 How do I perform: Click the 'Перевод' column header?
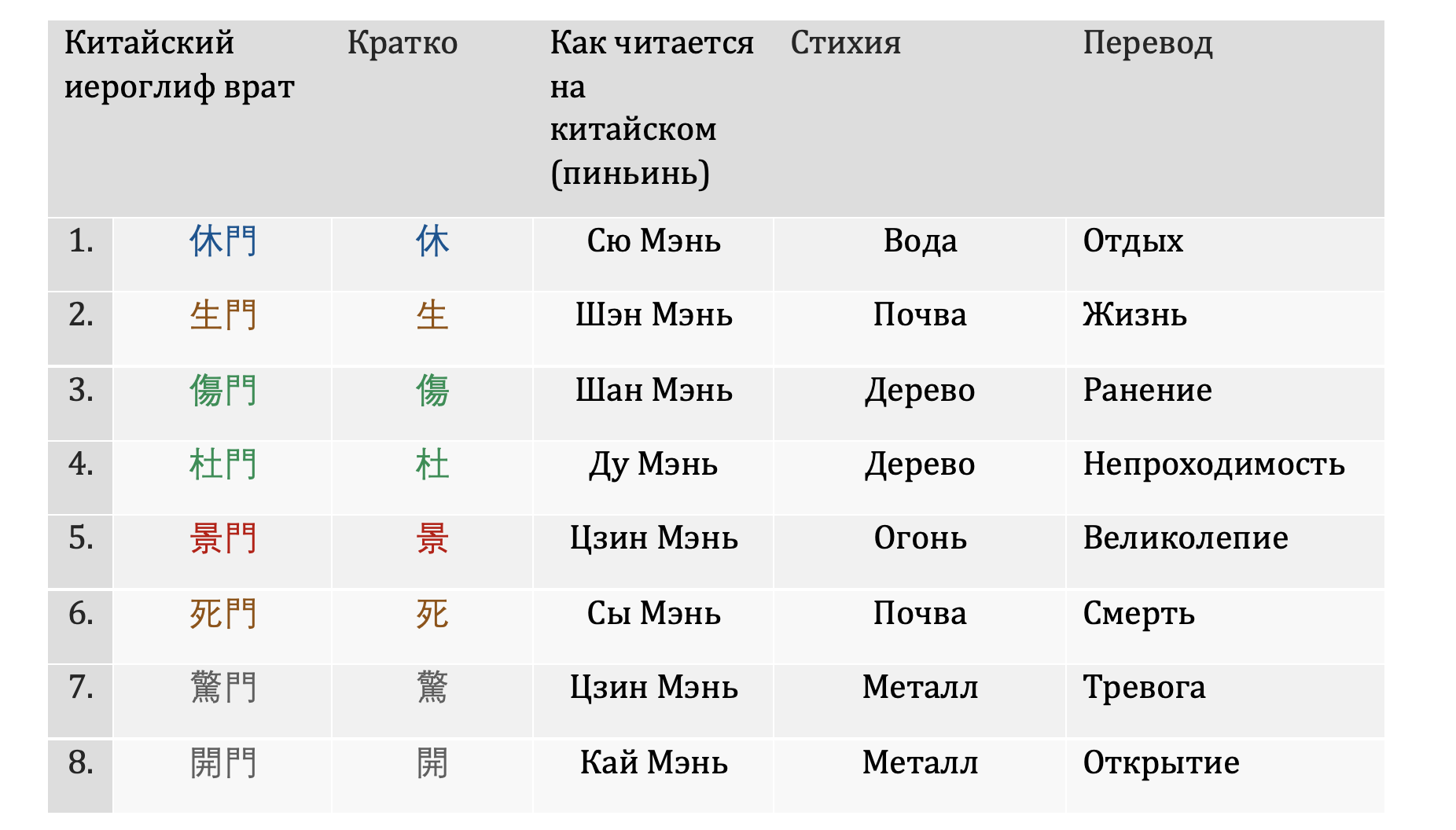tap(1148, 42)
